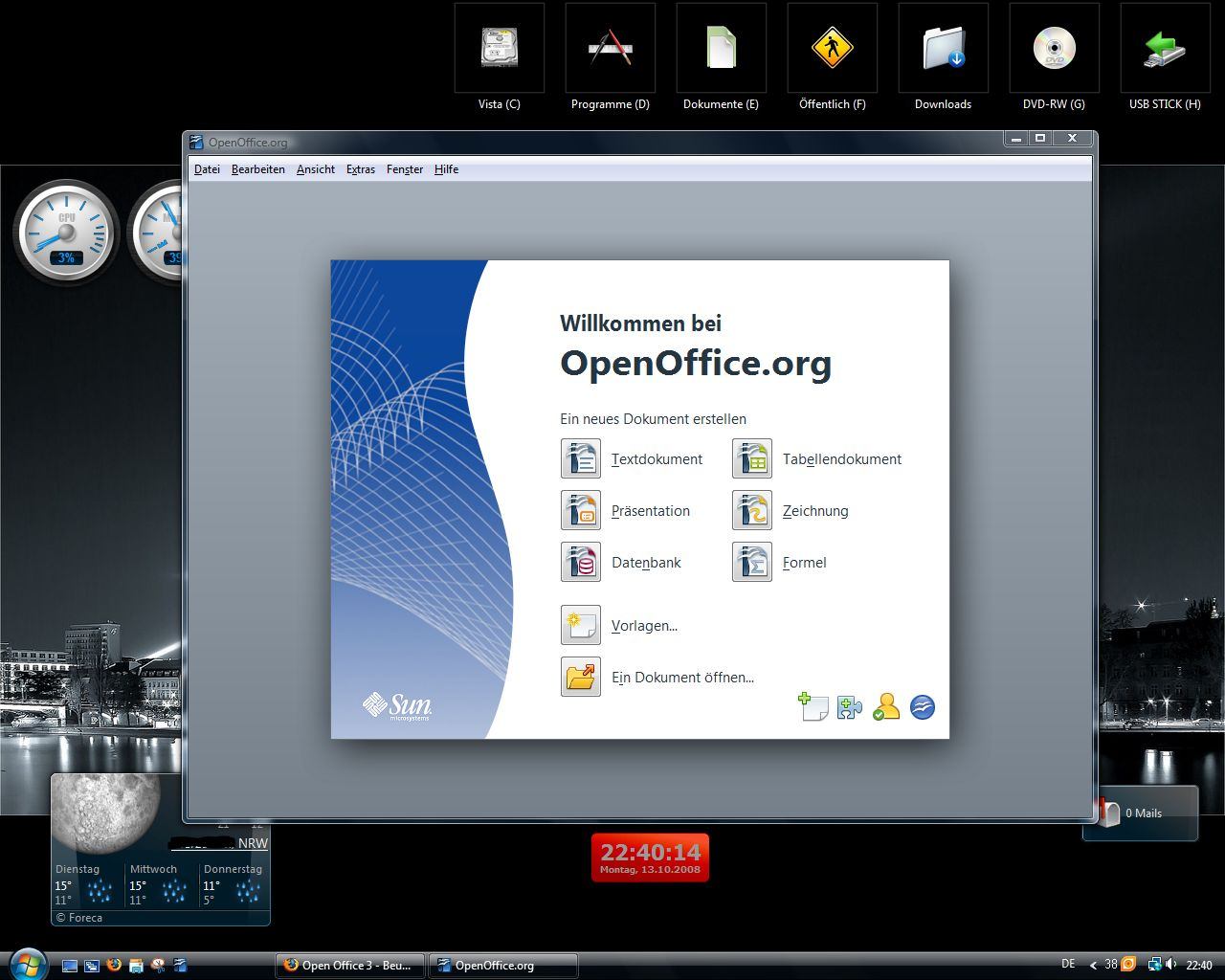The image size is (1225, 980).
Task: Click the OpenOffice.org taskbar button
Action: click(x=503, y=965)
